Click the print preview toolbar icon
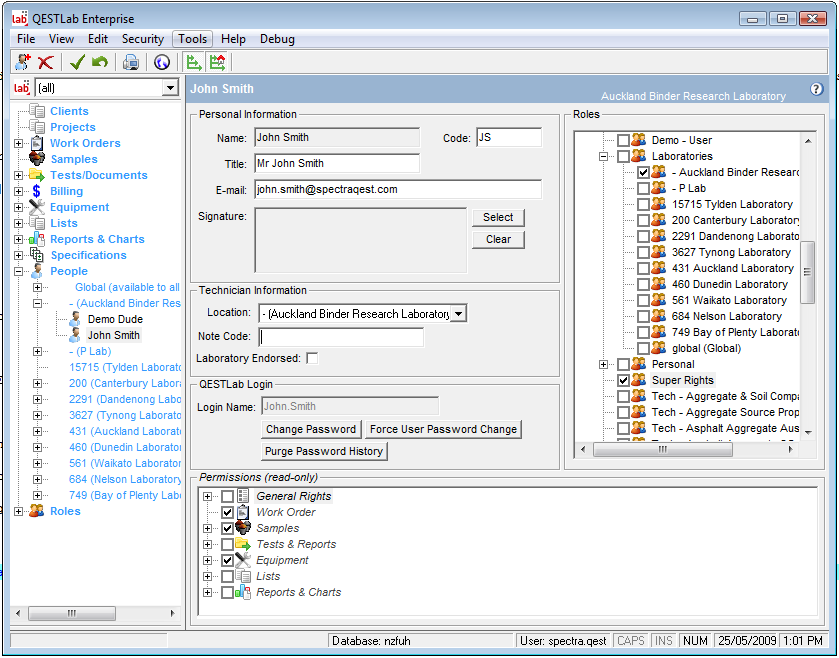The width and height of the screenshot is (839, 658). [131, 62]
